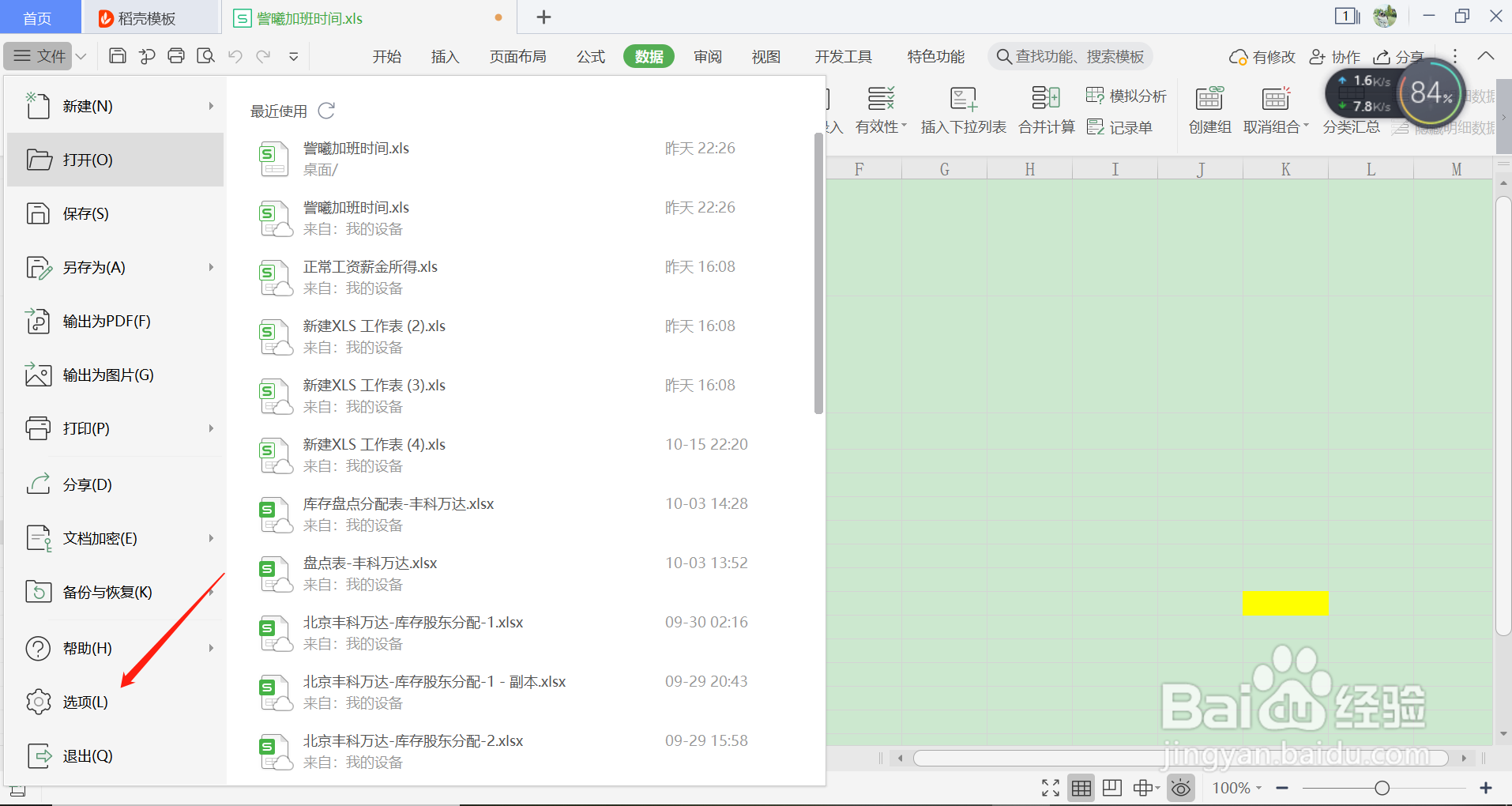
Task: Switch to the 开发工具 ribbon tab
Action: pyautogui.click(x=843, y=56)
